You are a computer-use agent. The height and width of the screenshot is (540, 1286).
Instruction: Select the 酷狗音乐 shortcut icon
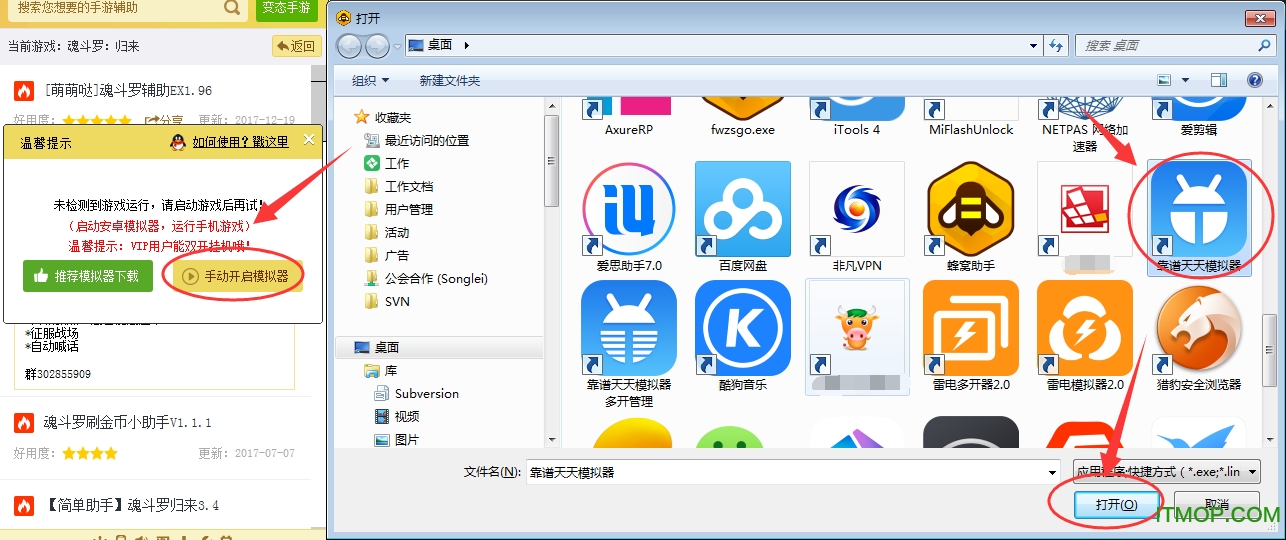743,336
